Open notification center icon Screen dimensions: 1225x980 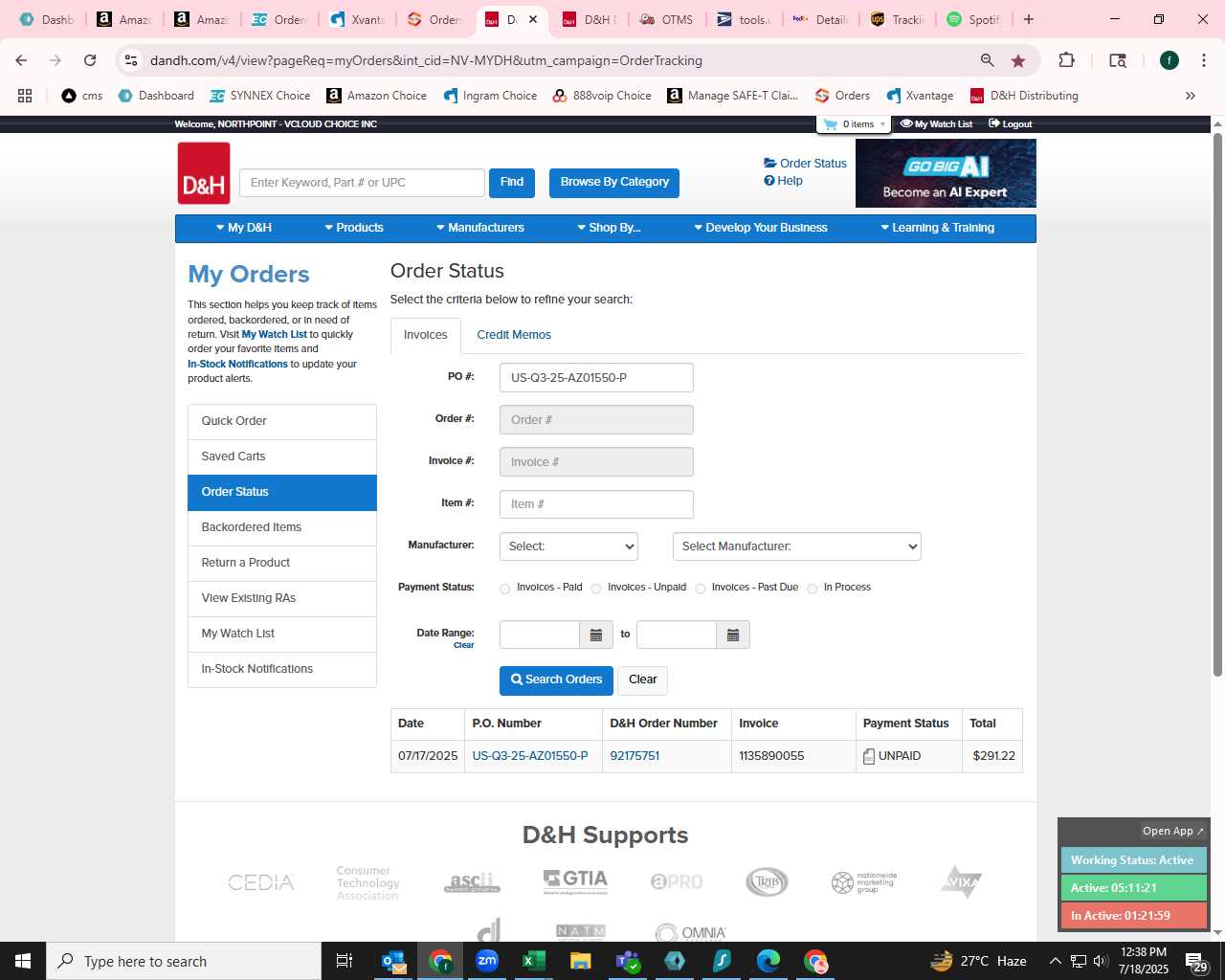[x=1196, y=961]
